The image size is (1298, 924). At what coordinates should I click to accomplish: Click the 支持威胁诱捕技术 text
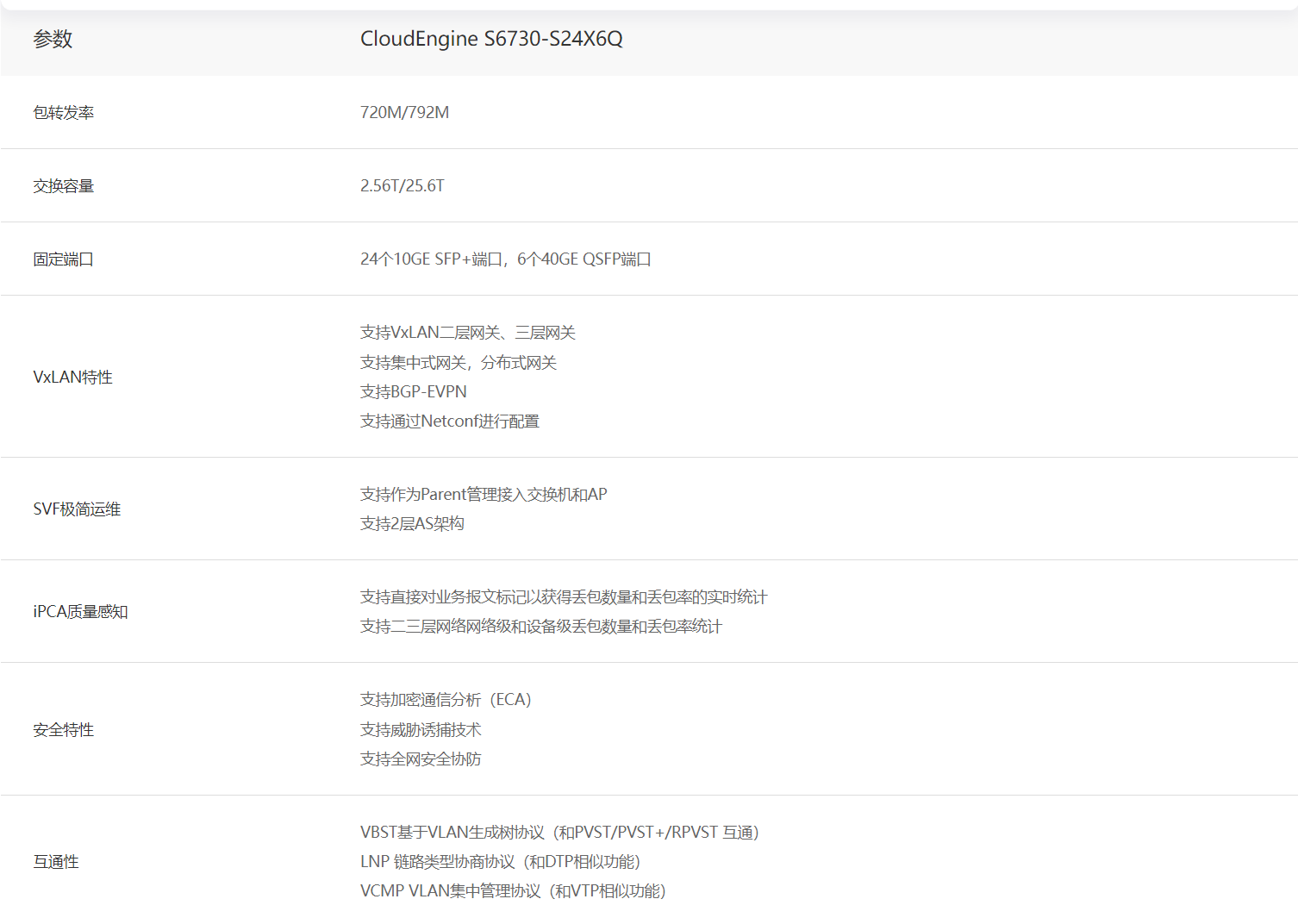[x=420, y=730]
